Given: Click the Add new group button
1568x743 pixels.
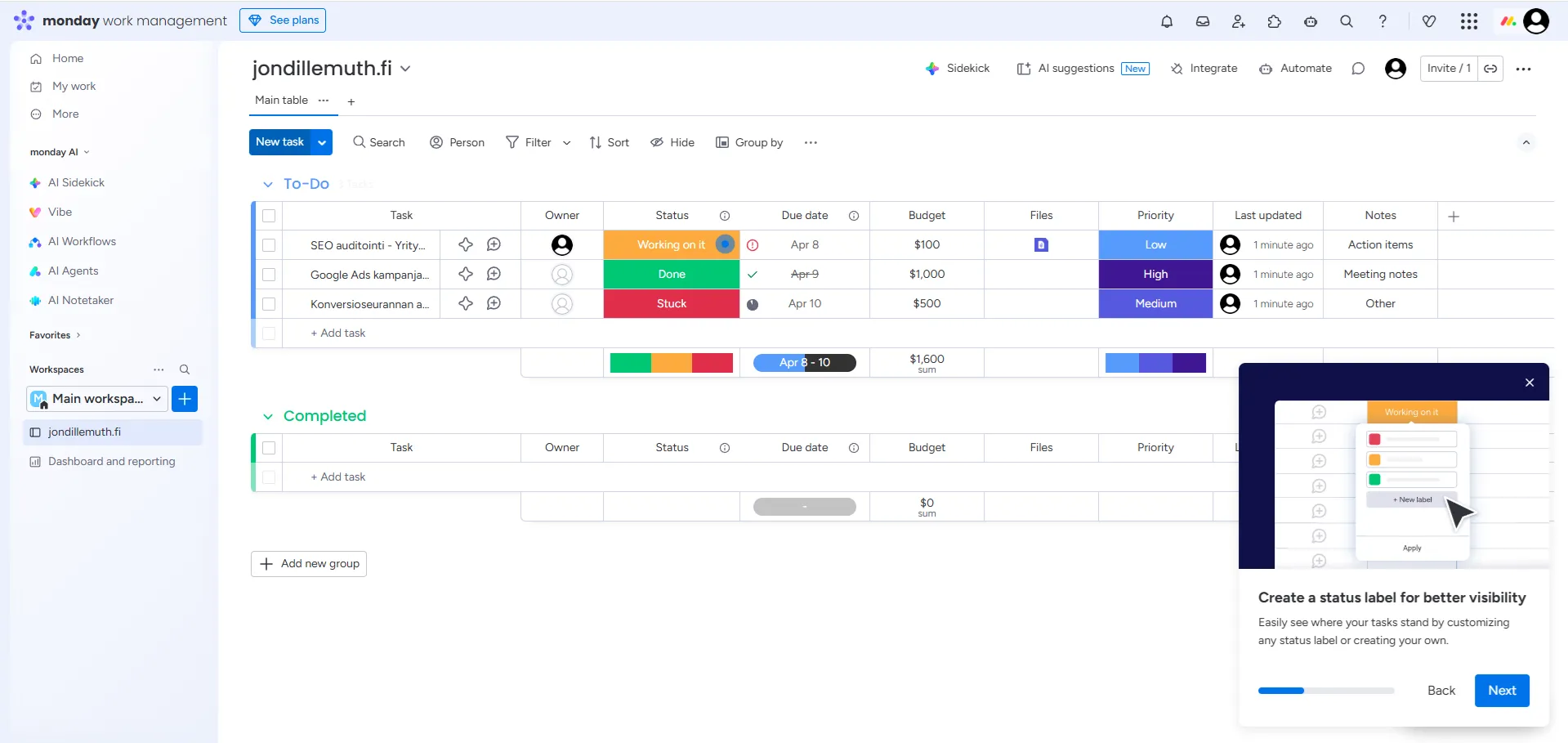Looking at the screenshot, I should pos(309,564).
